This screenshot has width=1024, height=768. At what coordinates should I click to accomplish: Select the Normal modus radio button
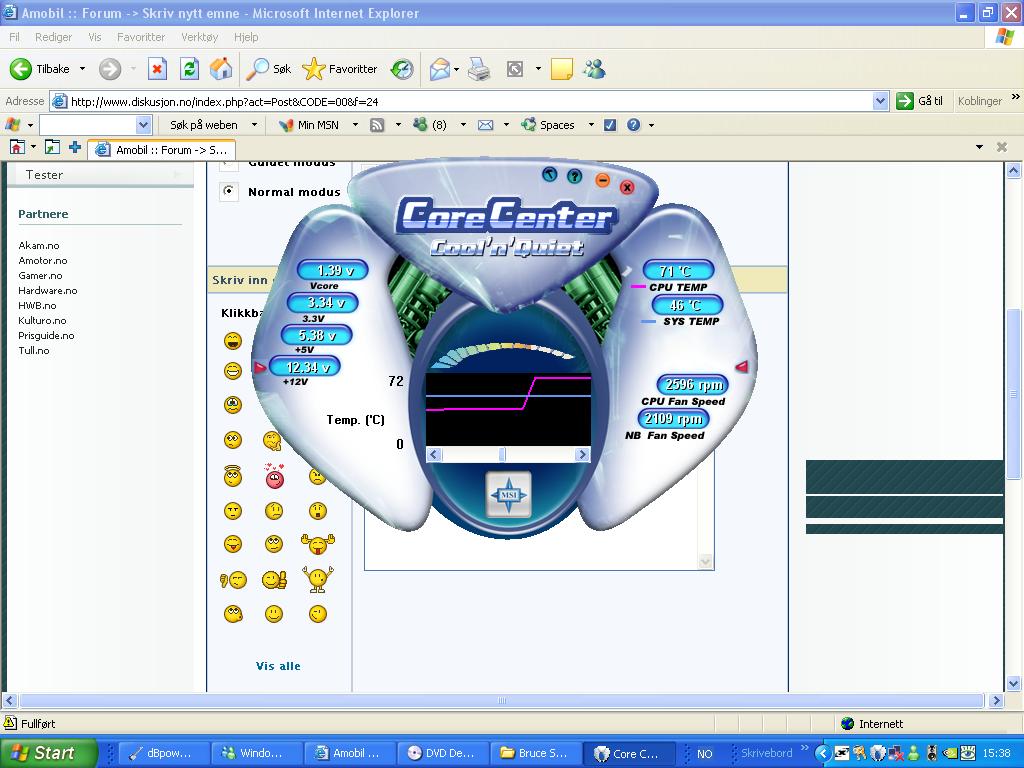pos(229,191)
